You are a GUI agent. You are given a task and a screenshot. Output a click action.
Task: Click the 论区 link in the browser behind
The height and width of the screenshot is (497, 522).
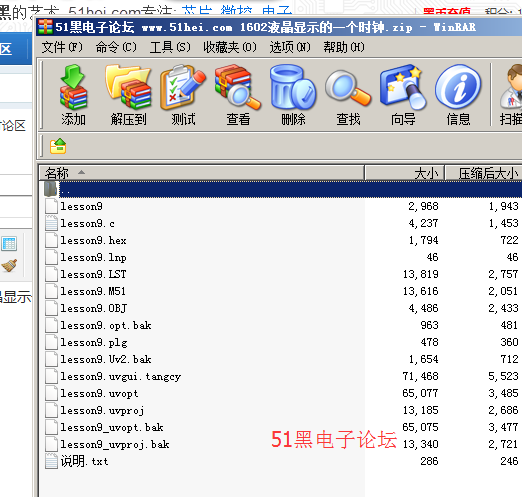13,126
